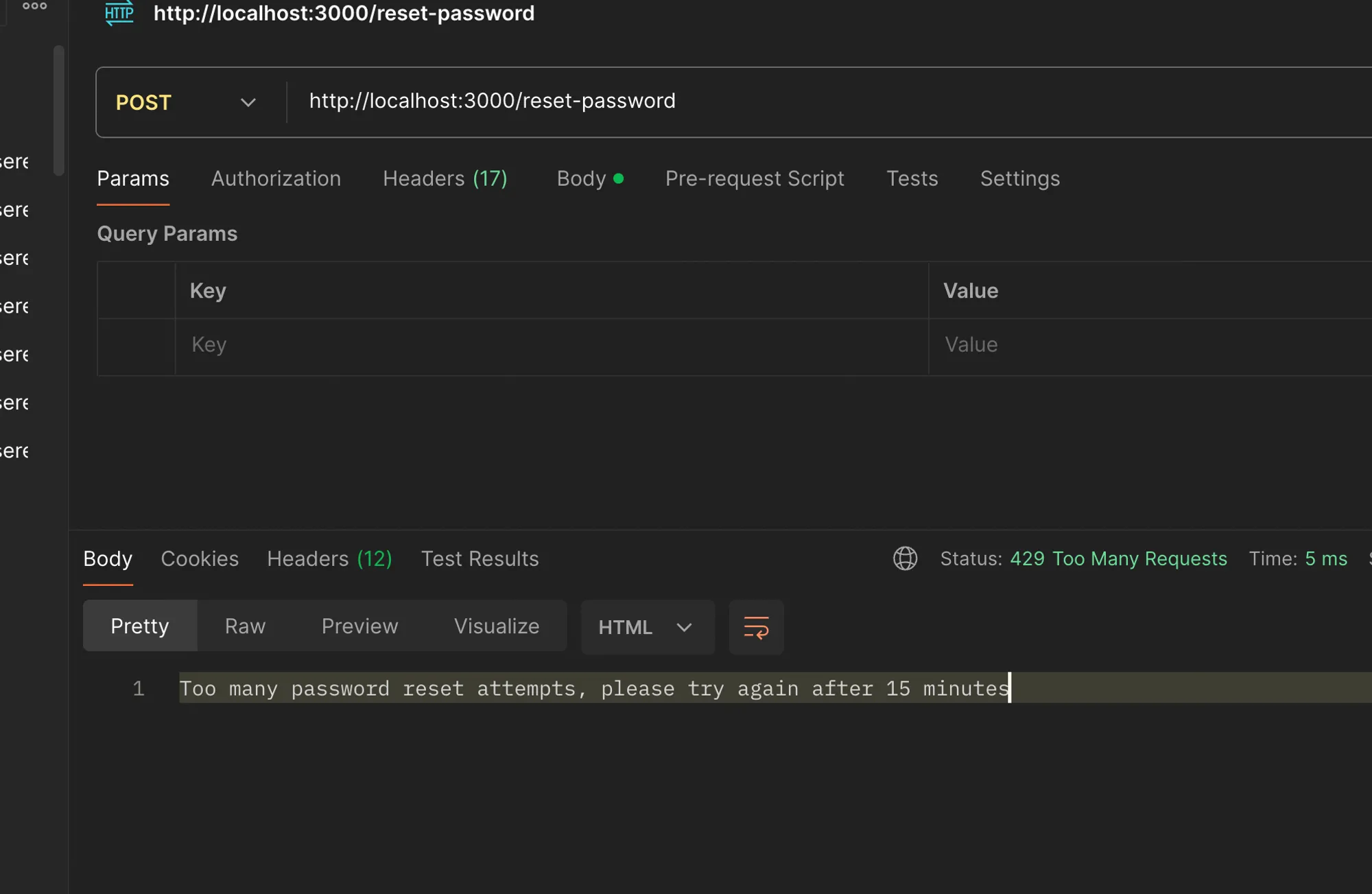This screenshot has width=1372, height=894.
Task: View the response Headers (12) tab
Action: 329,558
